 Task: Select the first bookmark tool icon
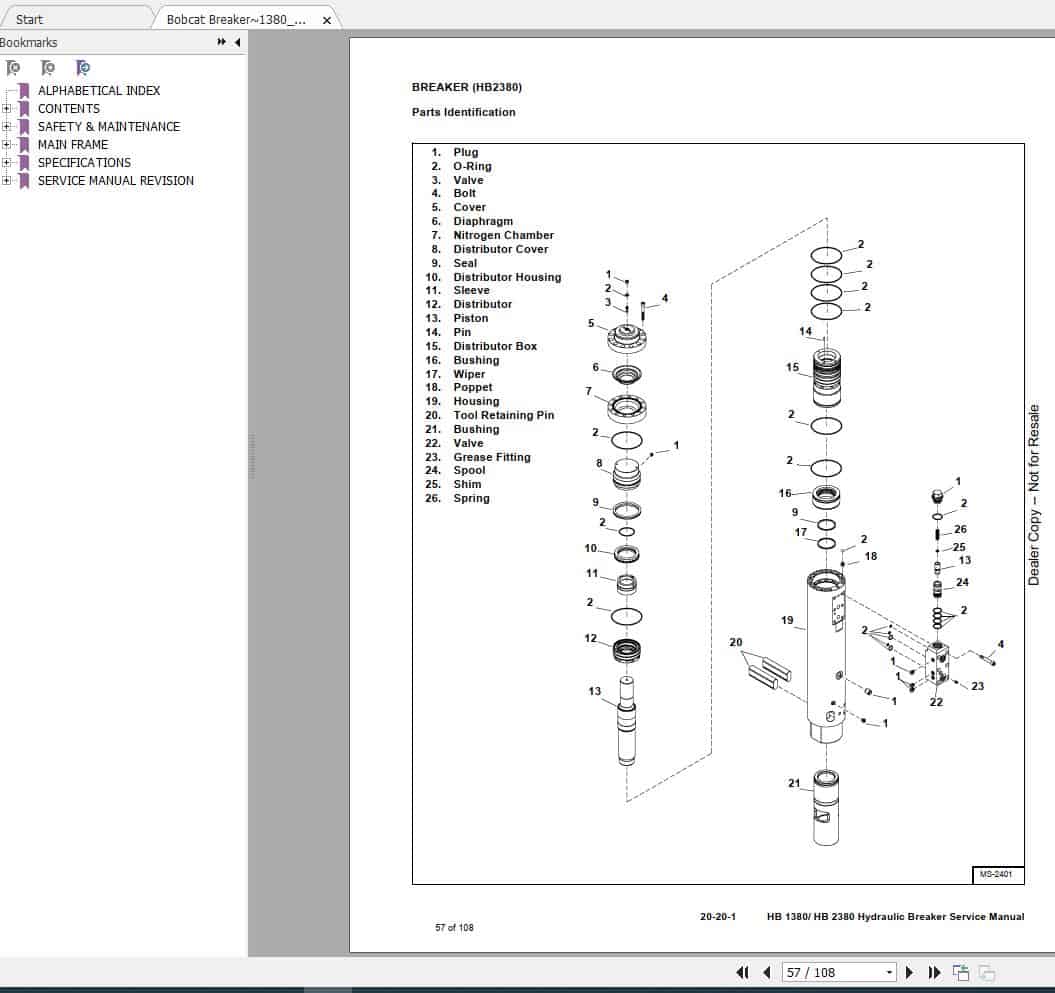(14, 67)
